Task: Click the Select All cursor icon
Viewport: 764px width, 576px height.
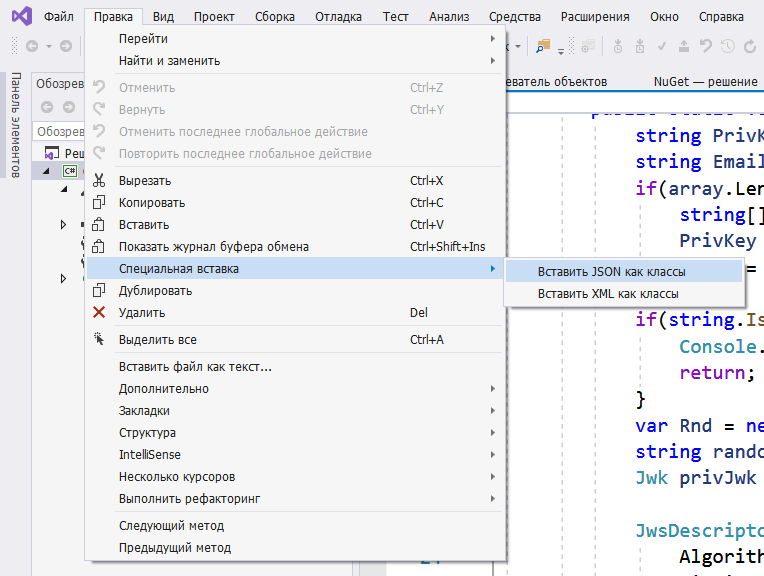Action: tap(98, 340)
